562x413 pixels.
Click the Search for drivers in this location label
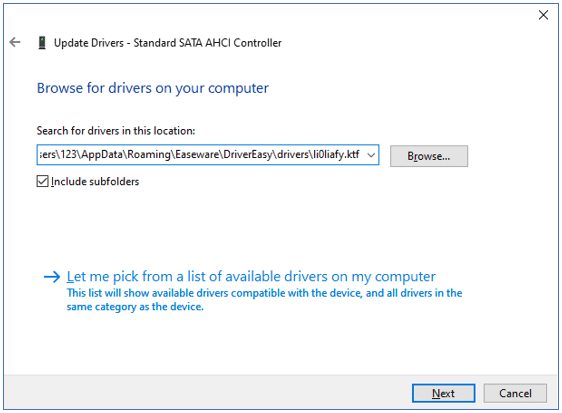click(x=116, y=131)
